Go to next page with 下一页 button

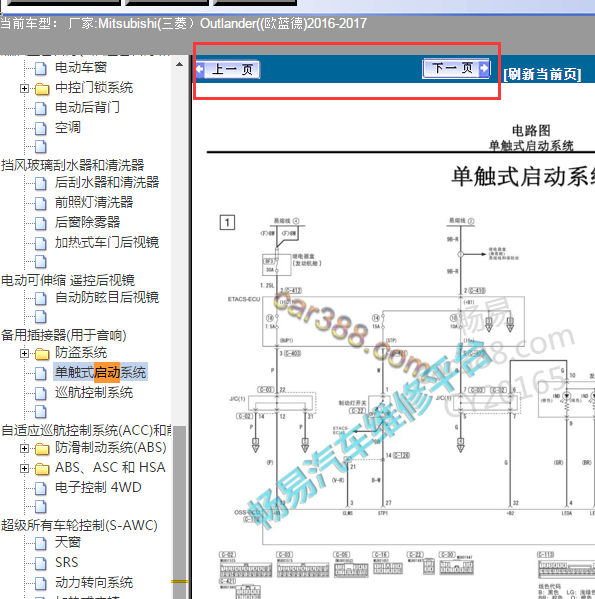point(456,68)
